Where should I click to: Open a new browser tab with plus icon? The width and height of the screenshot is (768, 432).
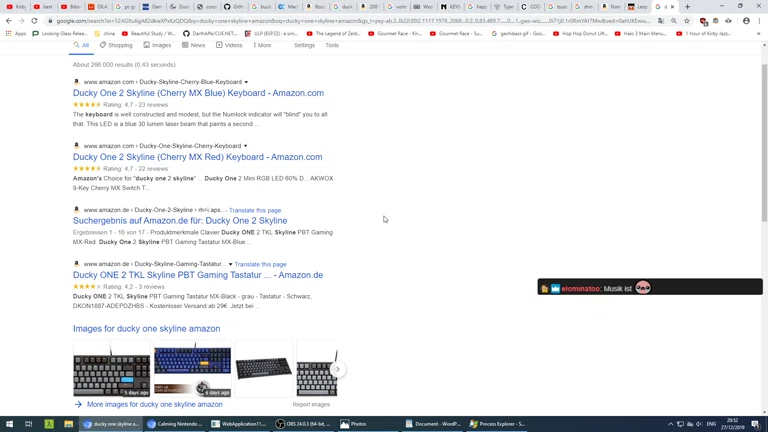[687, 7]
